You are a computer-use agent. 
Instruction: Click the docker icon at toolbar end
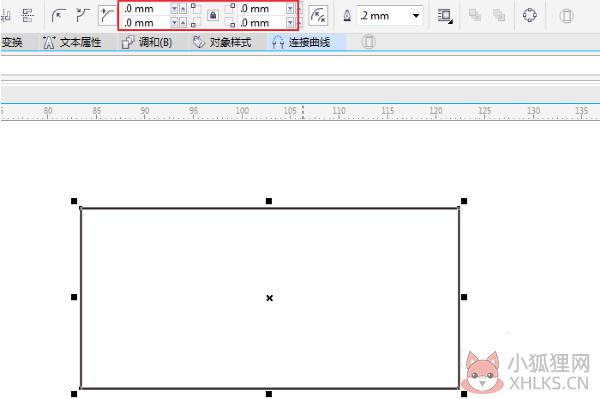566,16
